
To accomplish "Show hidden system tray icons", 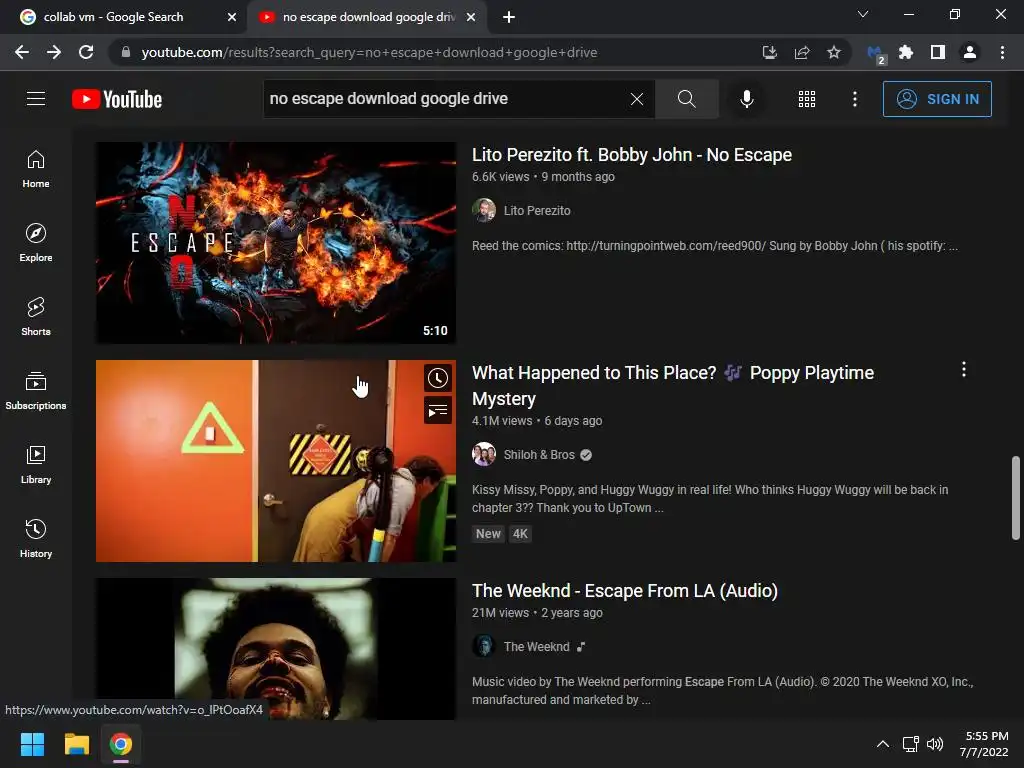I will [882, 744].
